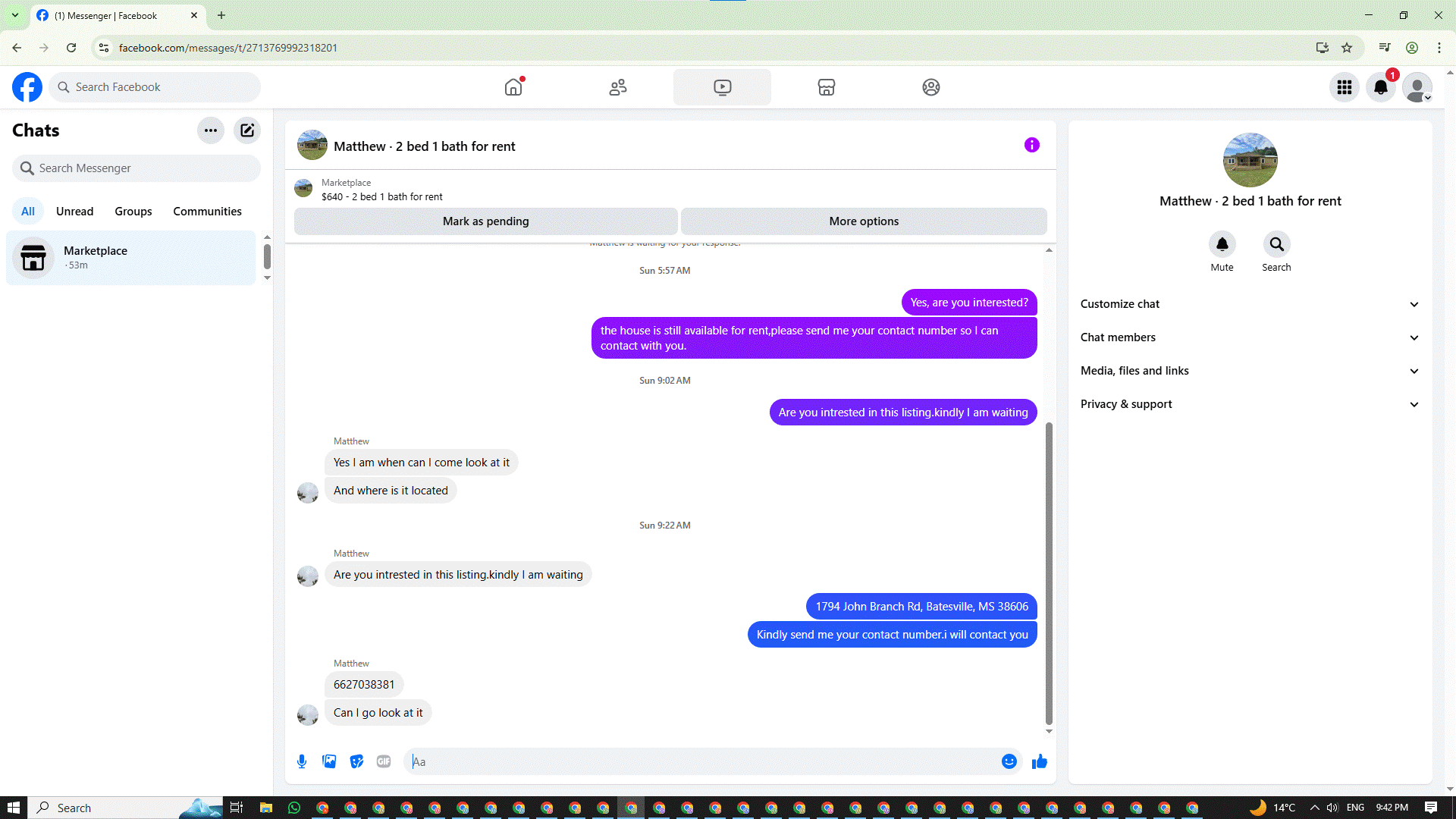Open the Friends icon in top navigation

618,87
